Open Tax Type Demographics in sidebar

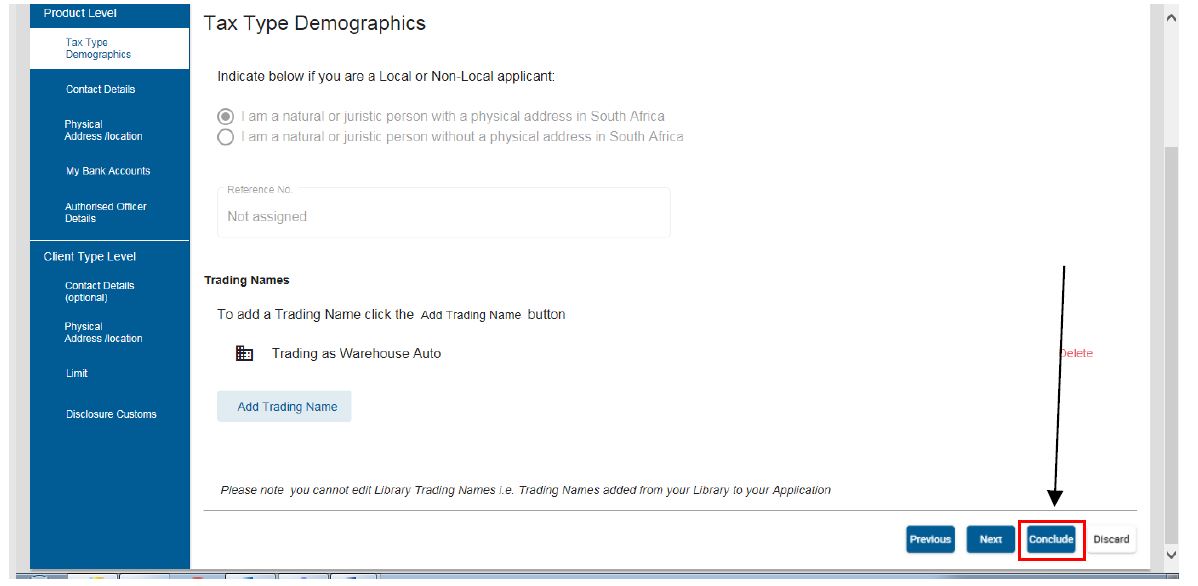(x=109, y=48)
